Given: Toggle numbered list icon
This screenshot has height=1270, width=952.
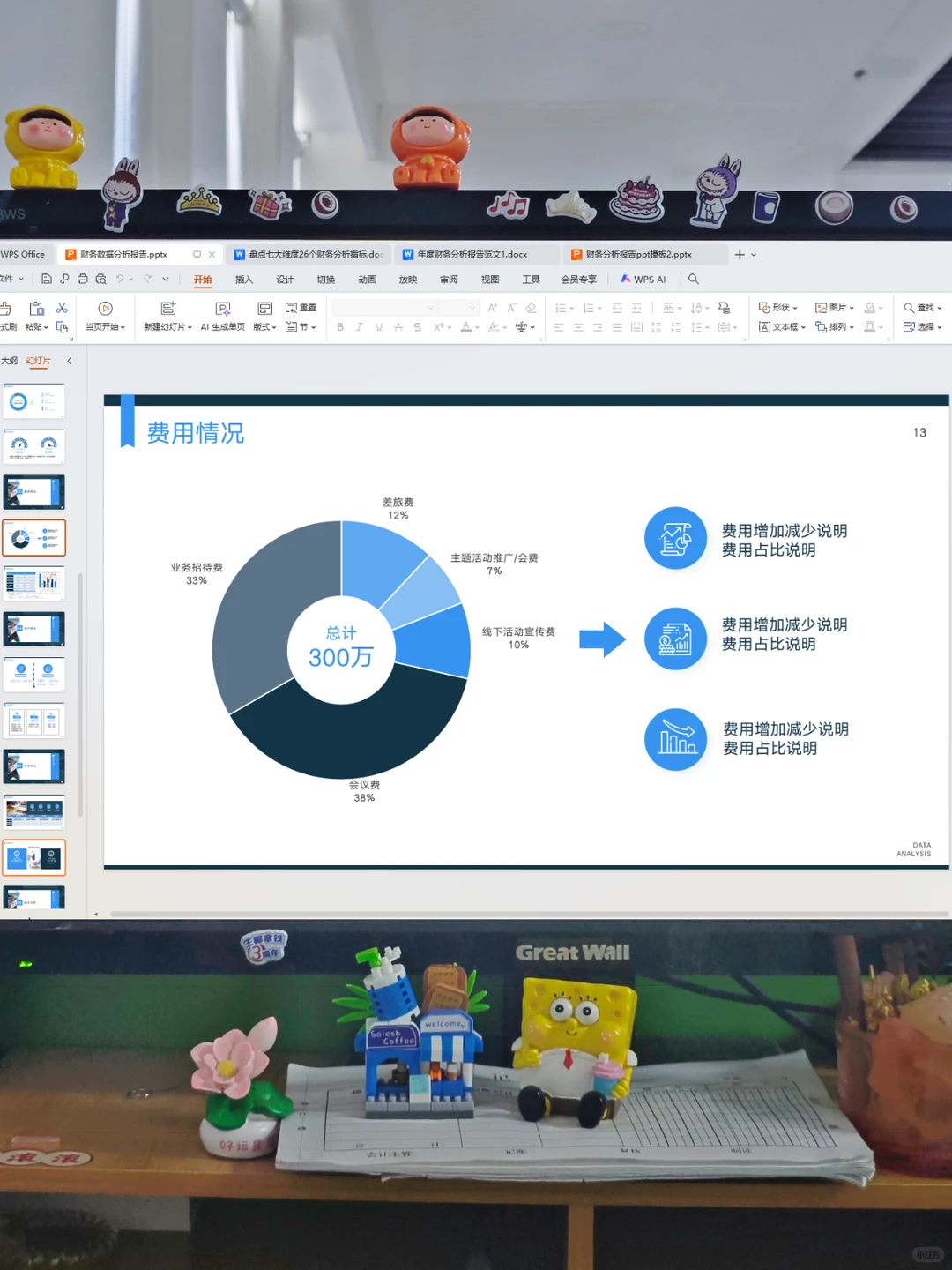Looking at the screenshot, I should point(588,308).
